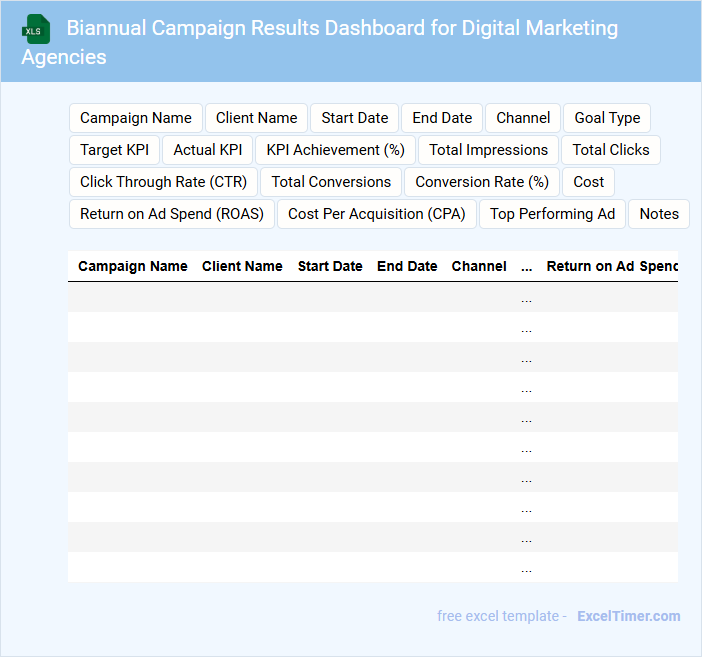Click the Campaign Name column header
The height and width of the screenshot is (657, 702).
133,267
